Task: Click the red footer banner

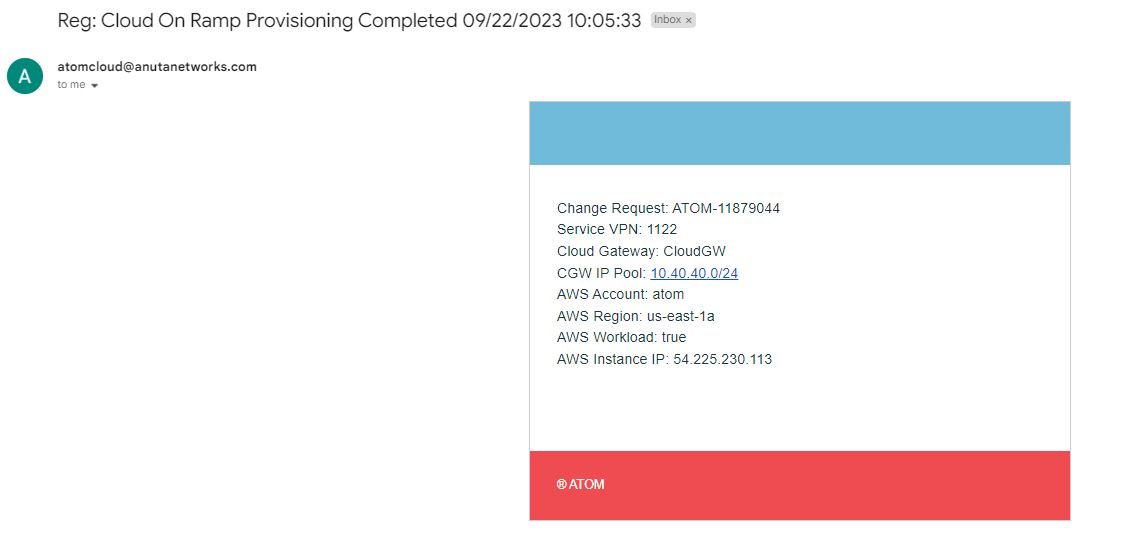Action: (x=799, y=485)
